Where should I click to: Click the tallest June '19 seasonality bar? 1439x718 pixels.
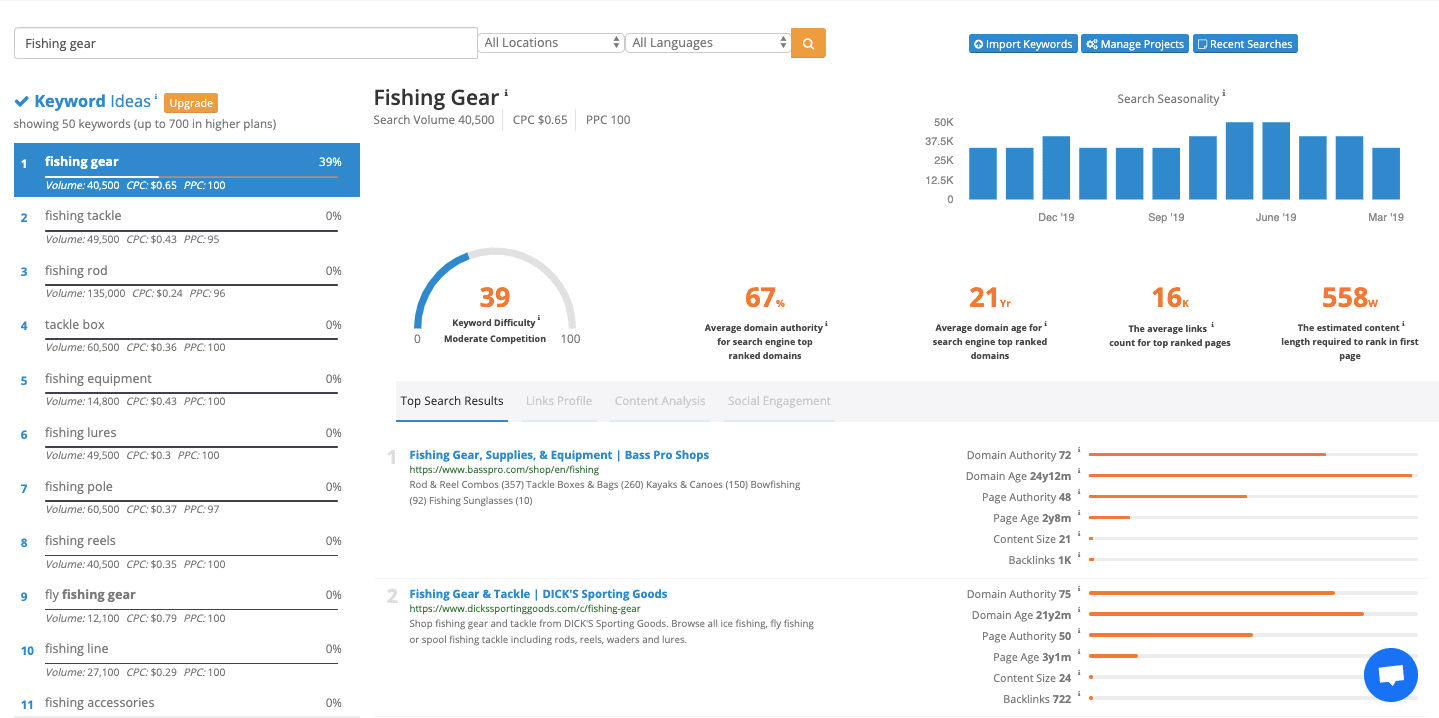(x=1276, y=161)
